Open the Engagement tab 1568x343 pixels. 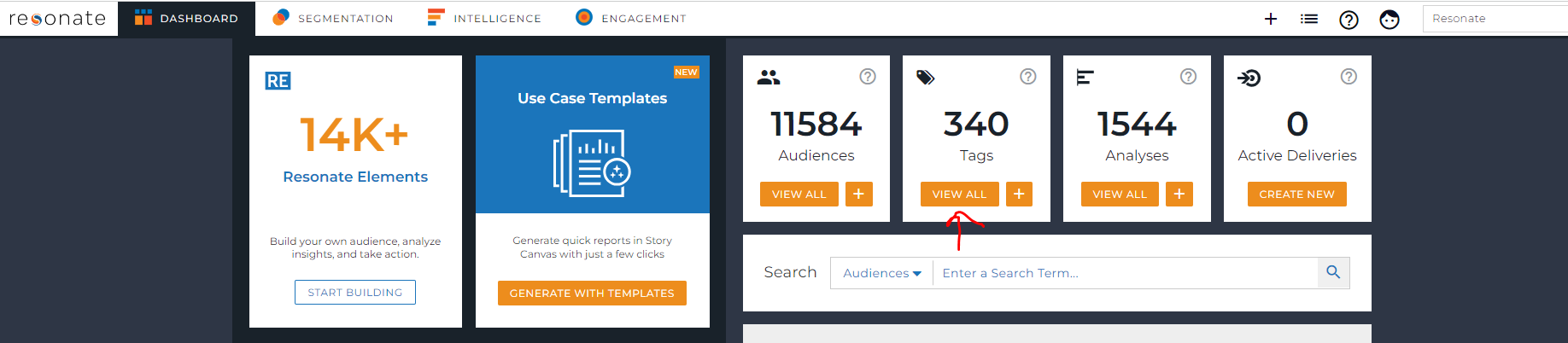click(x=631, y=18)
